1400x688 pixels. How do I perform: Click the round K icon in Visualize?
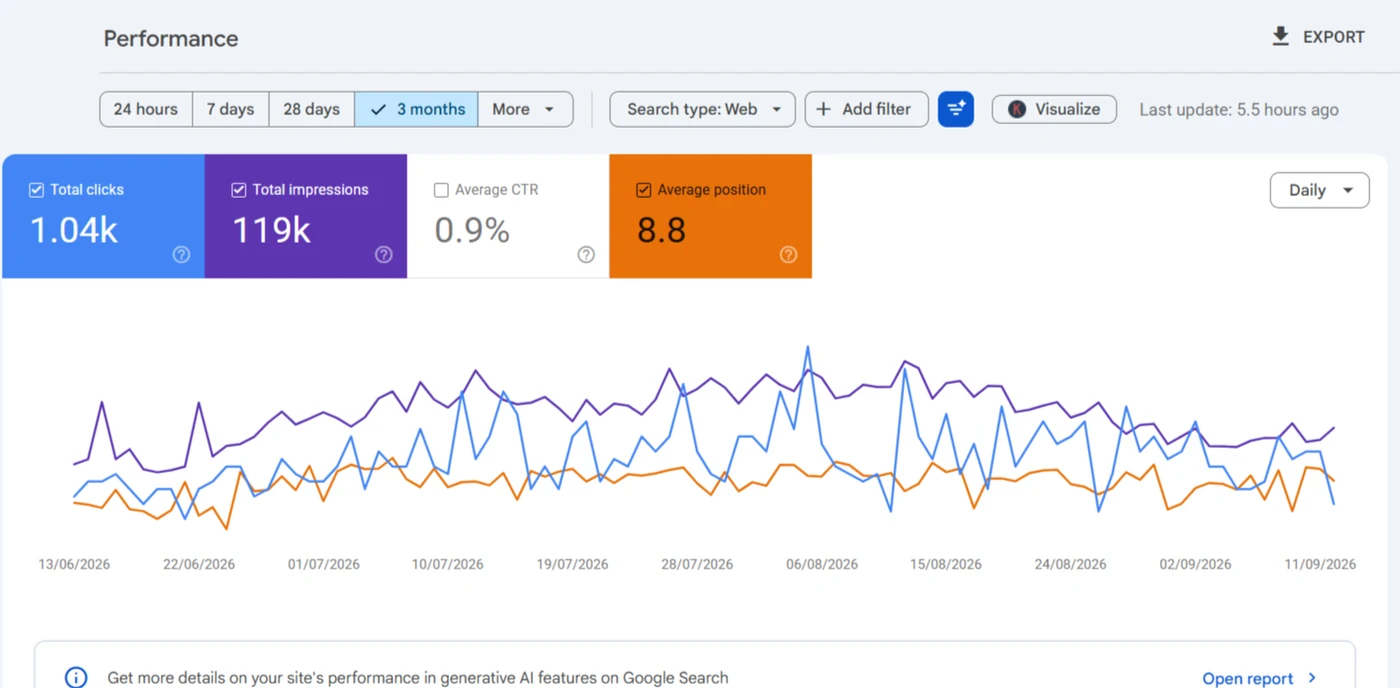tap(1017, 109)
